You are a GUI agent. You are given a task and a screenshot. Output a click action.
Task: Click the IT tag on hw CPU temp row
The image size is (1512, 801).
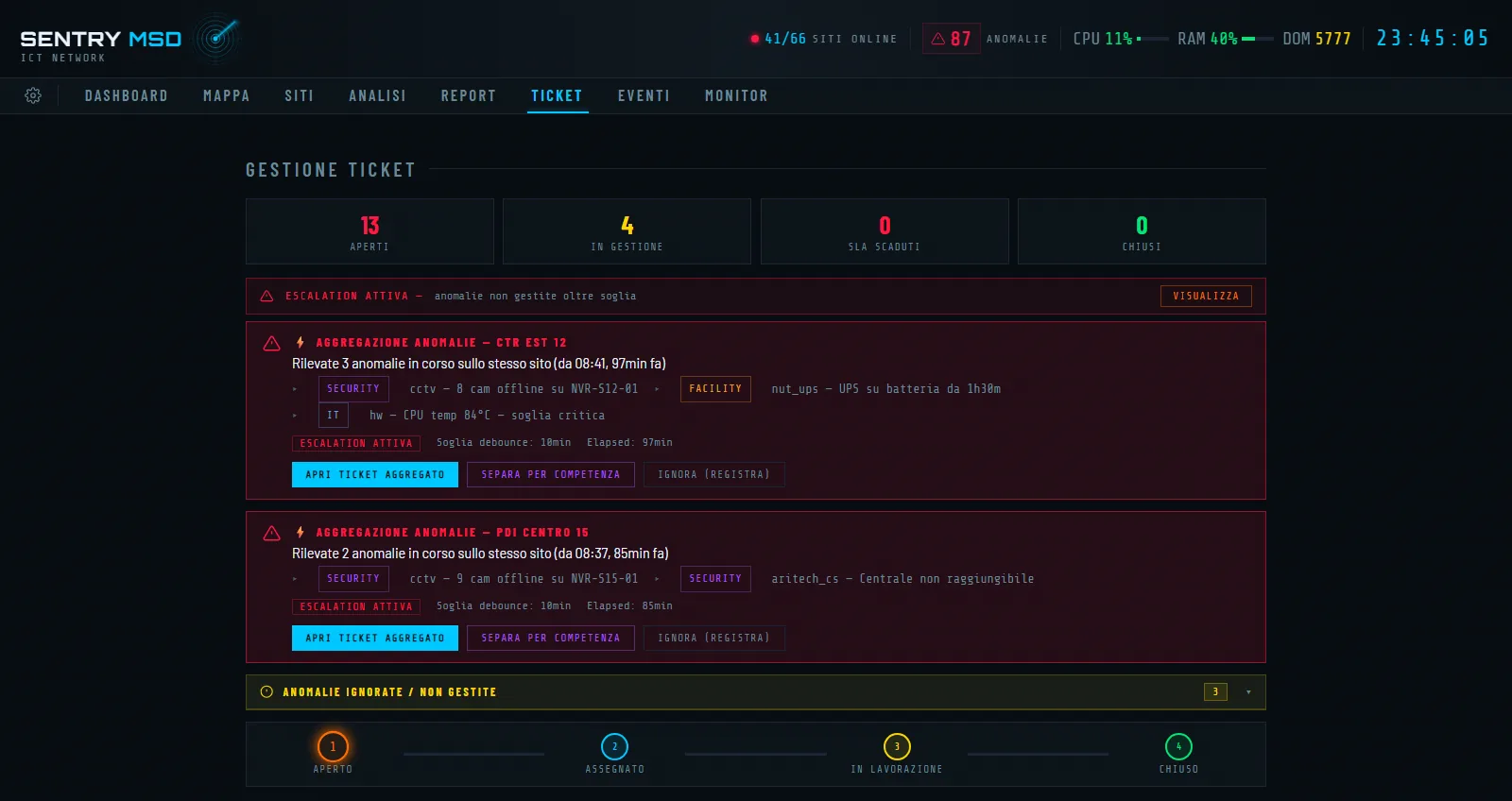point(334,416)
